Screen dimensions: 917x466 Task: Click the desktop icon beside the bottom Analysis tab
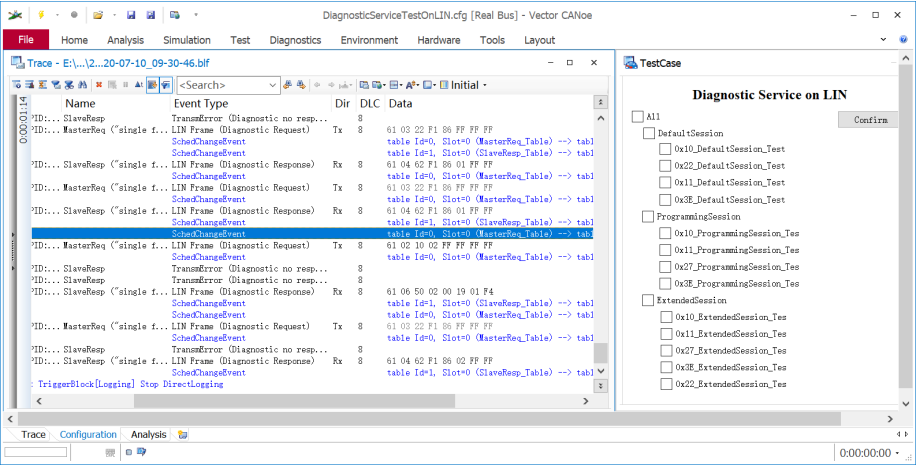tap(183, 434)
